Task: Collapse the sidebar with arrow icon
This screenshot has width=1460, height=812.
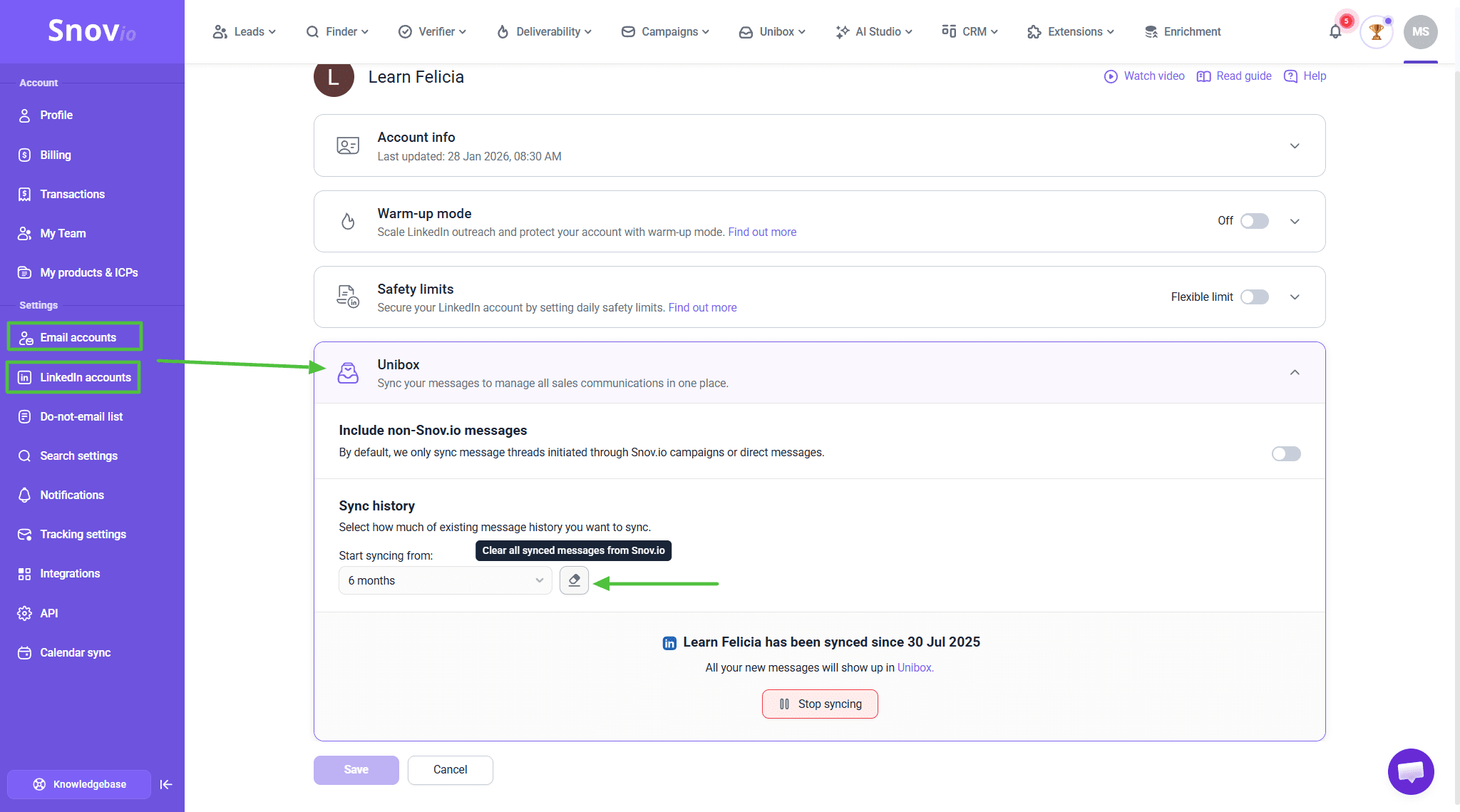Action: pos(166,784)
